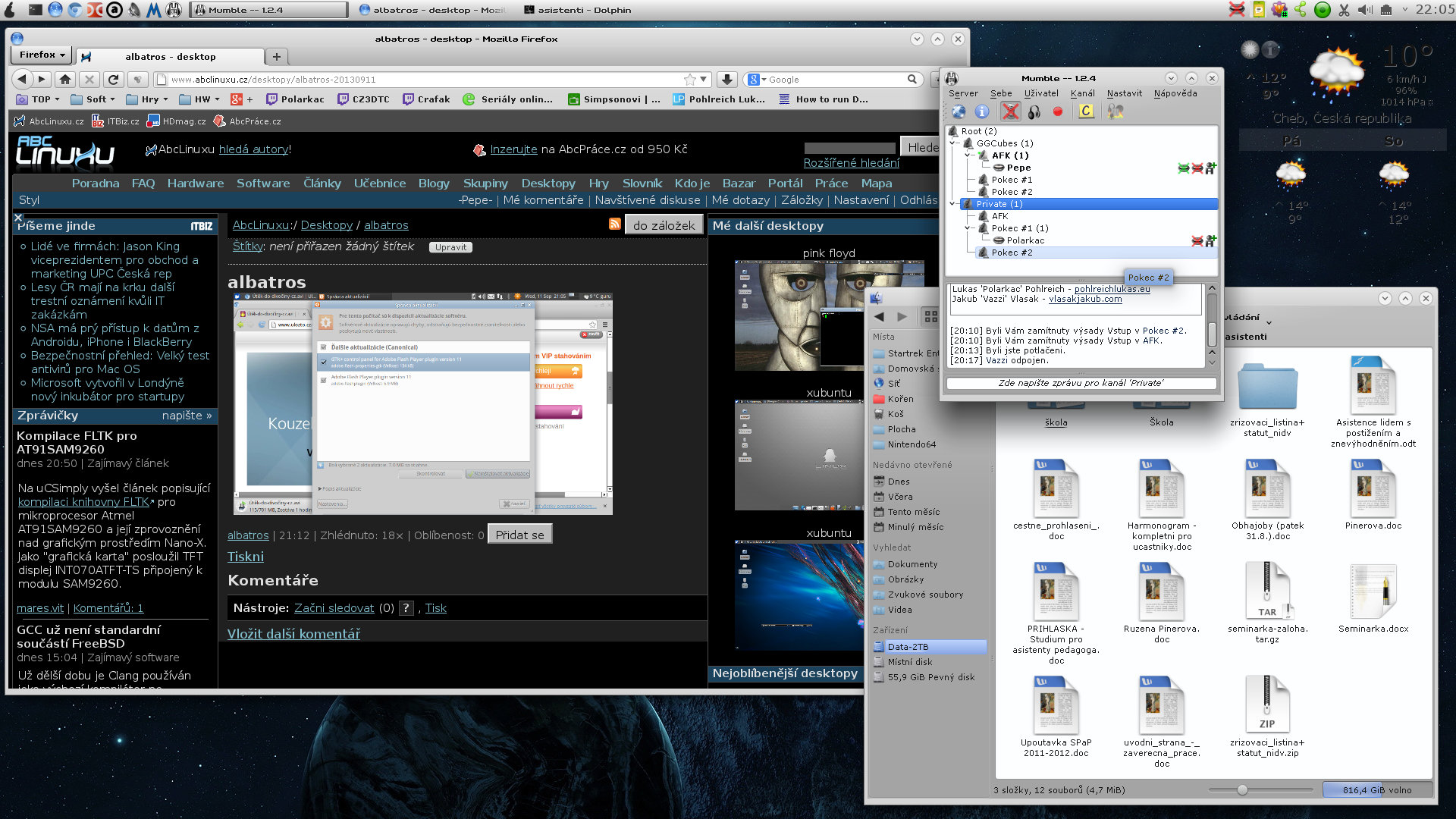The image size is (1456, 819).
Task: Click the 'Přidat se' button
Action: tap(519, 535)
